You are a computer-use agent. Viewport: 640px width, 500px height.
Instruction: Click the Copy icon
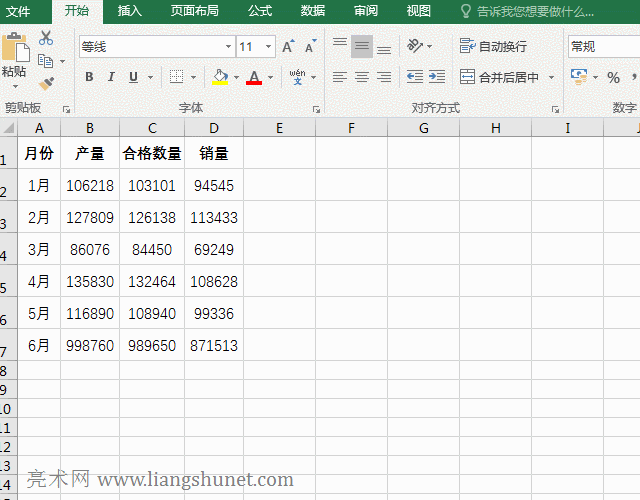pyautogui.click(x=45, y=61)
